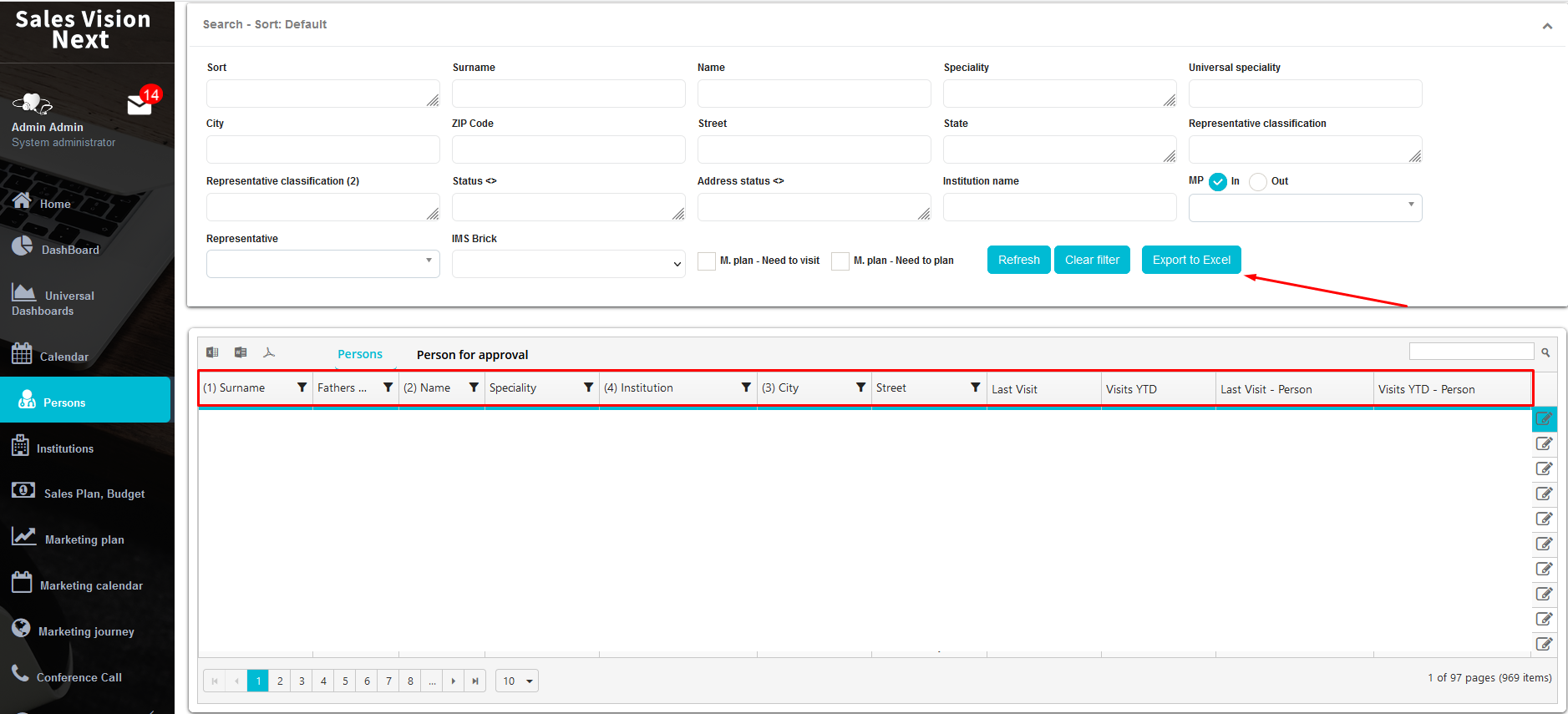Switch to Person for approval tab
The height and width of the screenshot is (714, 1568).
click(472, 355)
